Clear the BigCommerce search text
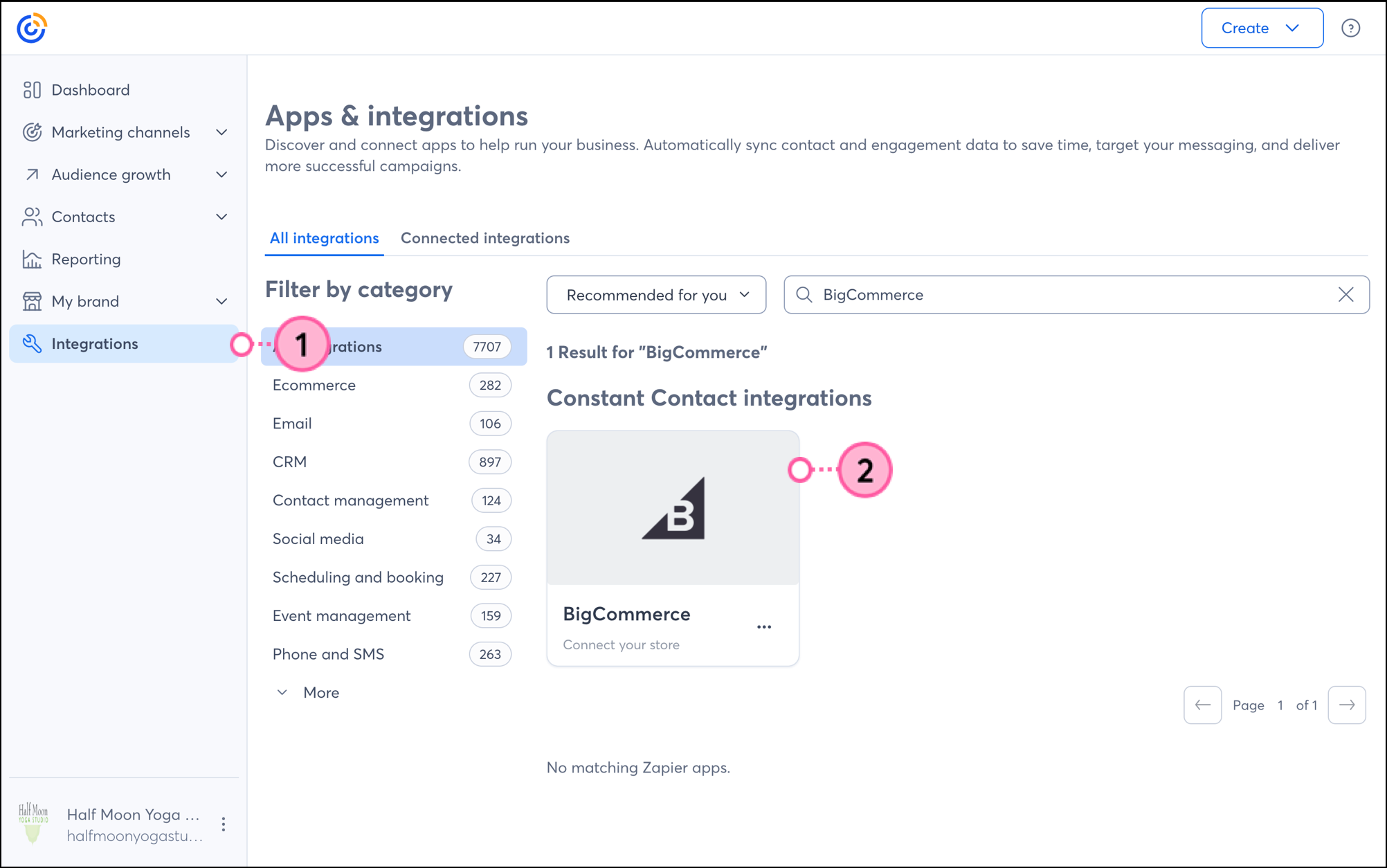 point(1345,295)
